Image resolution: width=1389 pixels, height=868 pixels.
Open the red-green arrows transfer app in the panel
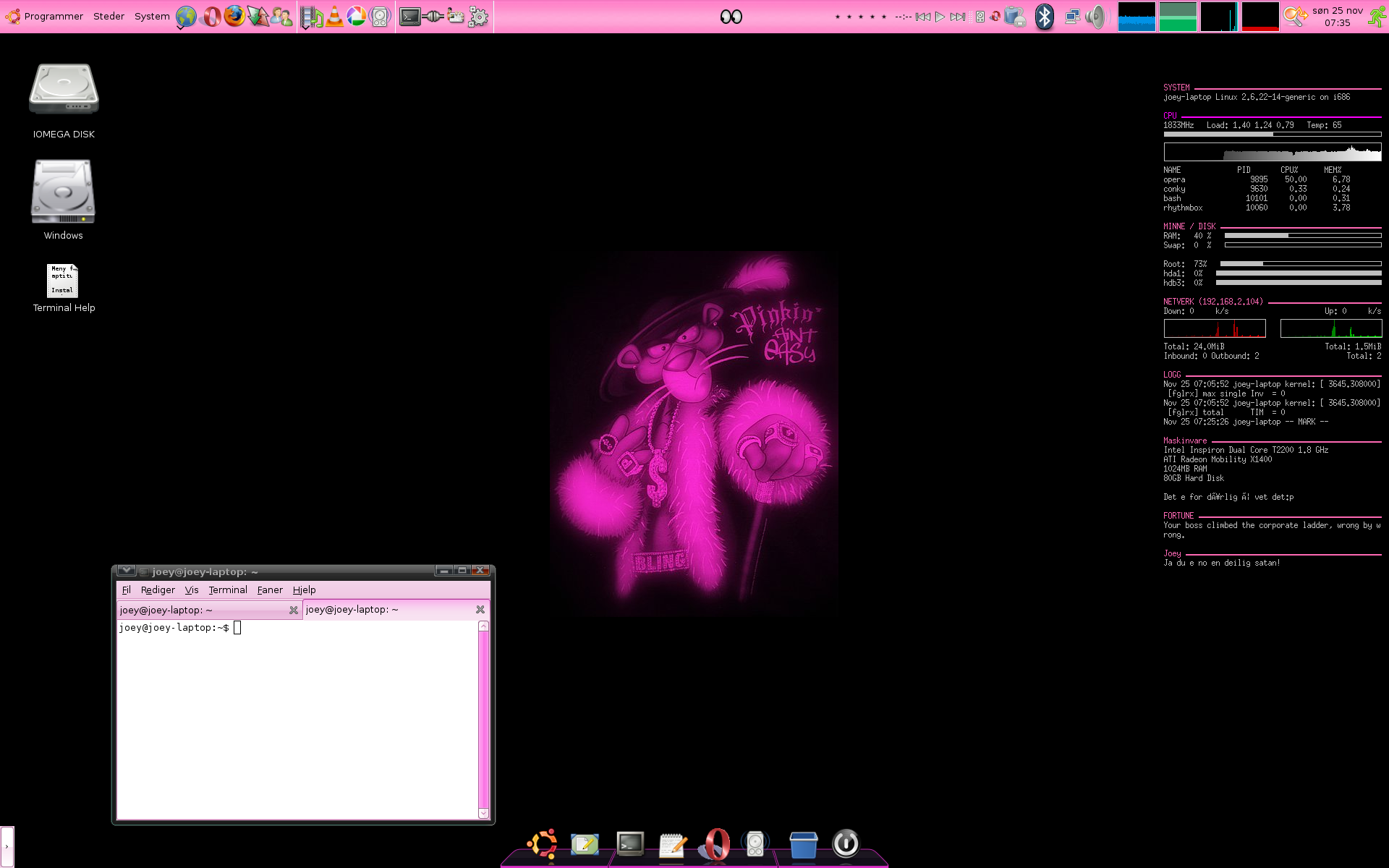point(258,16)
